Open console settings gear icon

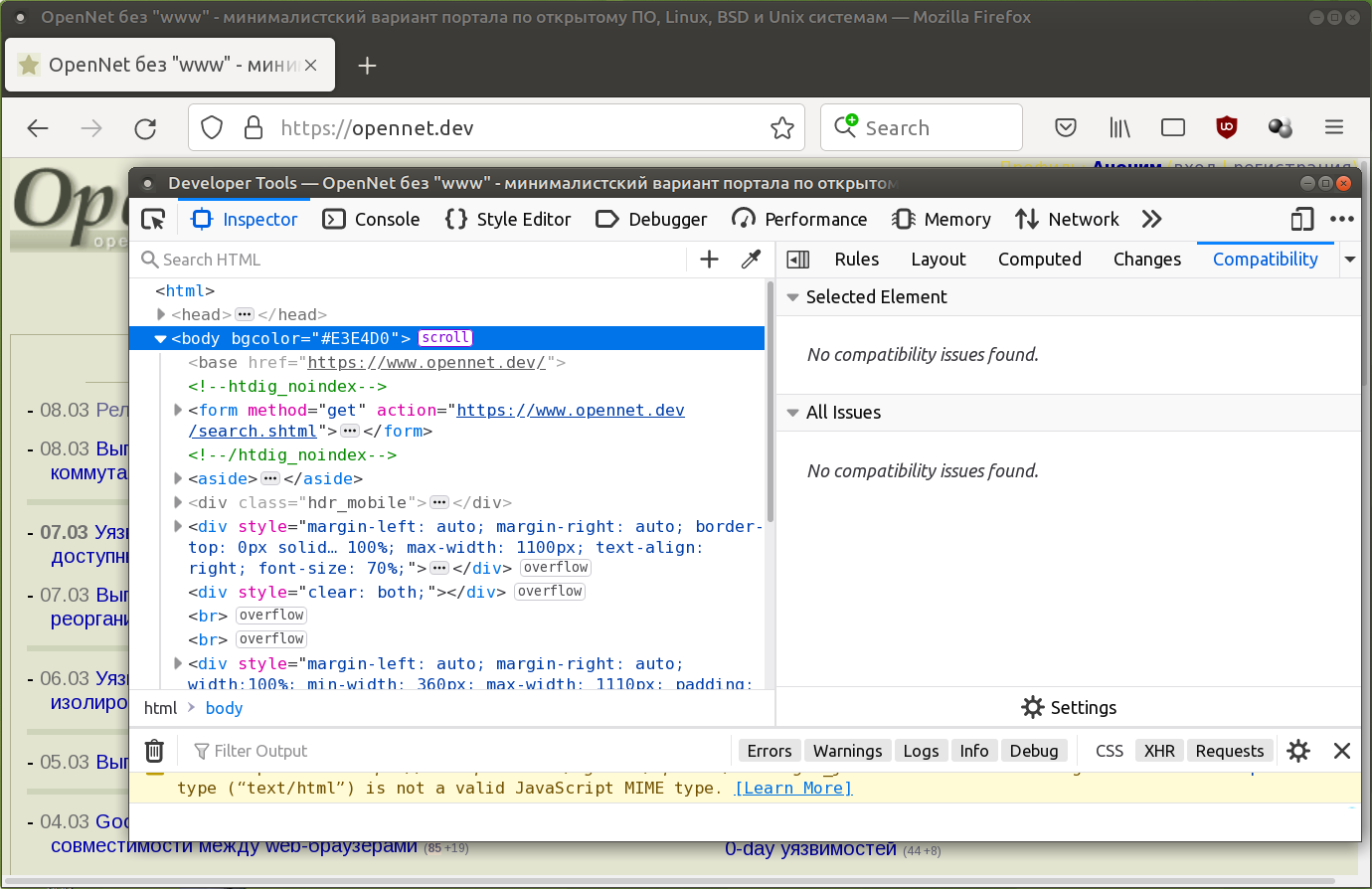pos(1298,751)
